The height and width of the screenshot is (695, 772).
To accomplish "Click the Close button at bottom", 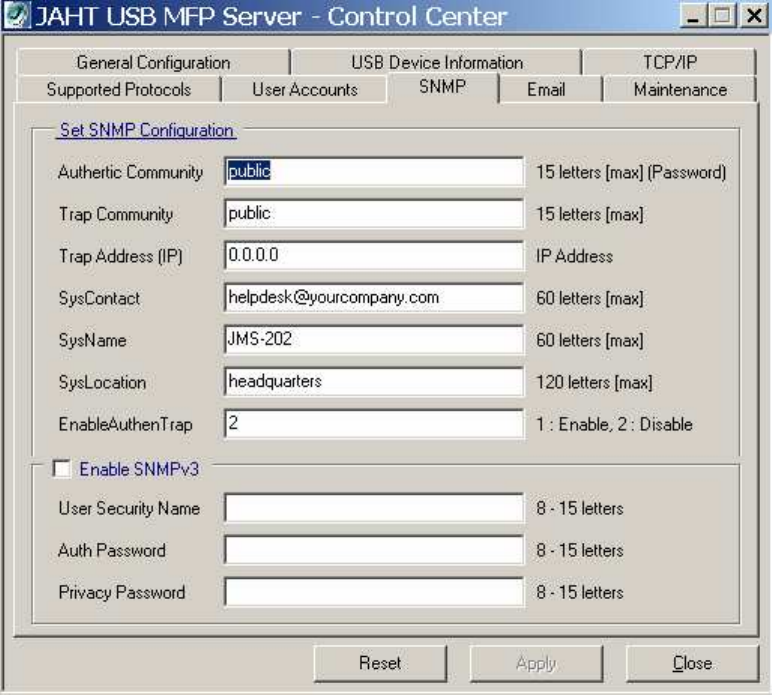I will pyautogui.click(x=691, y=663).
